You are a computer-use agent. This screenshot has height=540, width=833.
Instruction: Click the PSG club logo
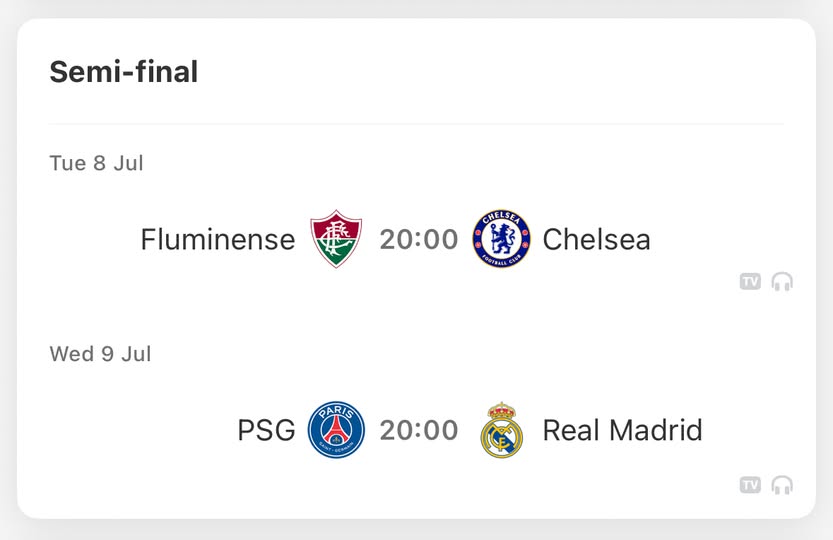pos(336,429)
